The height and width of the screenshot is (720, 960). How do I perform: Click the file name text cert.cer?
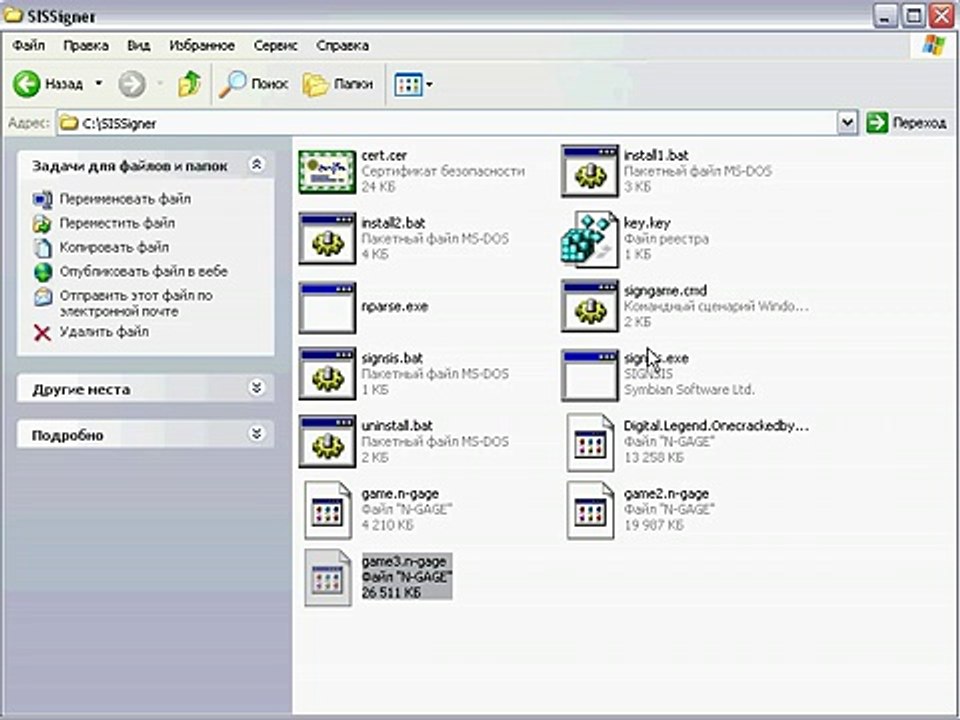pos(384,156)
